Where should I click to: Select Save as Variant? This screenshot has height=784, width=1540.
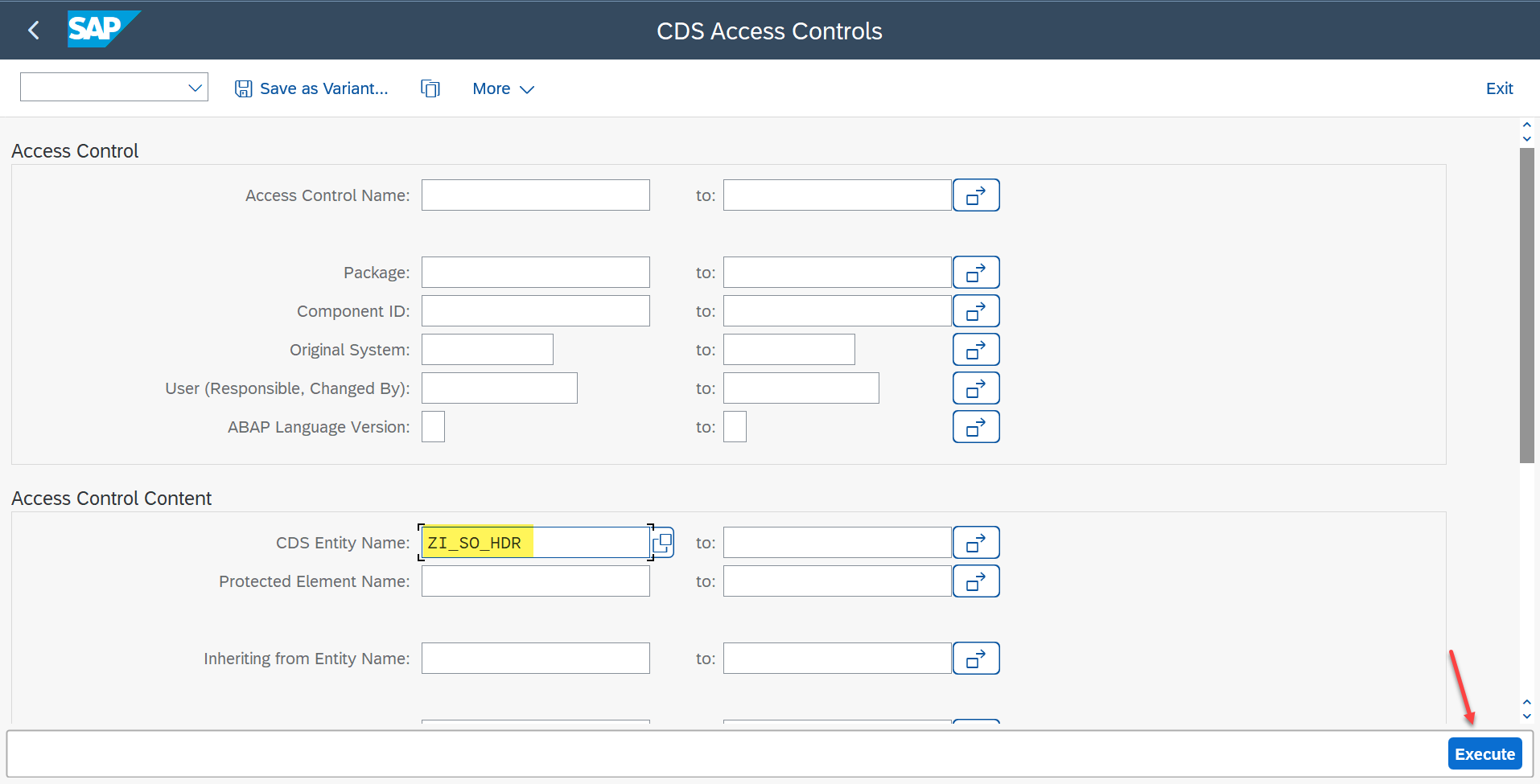(311, 88)
